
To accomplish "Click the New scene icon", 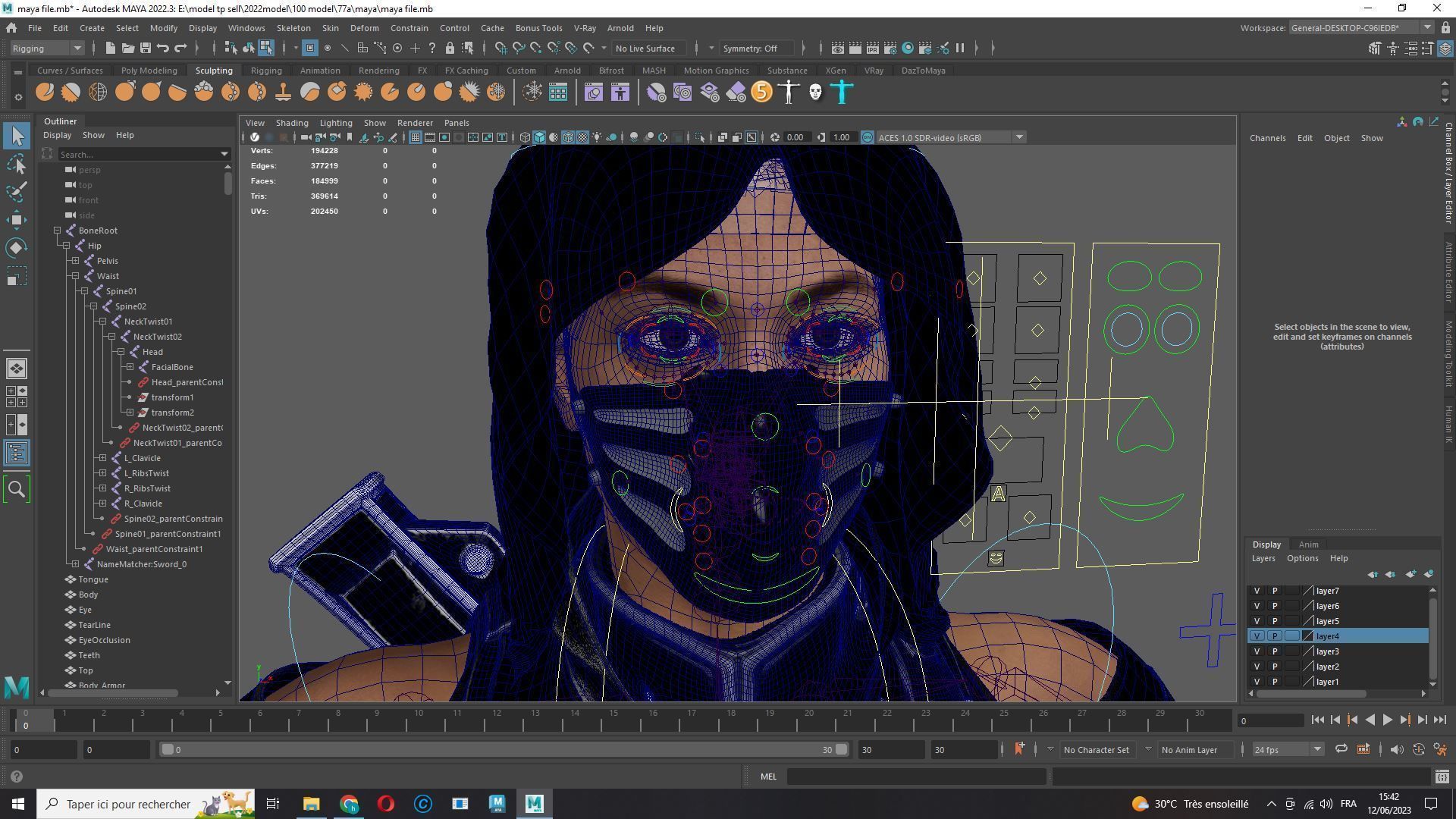I will 110,48.
